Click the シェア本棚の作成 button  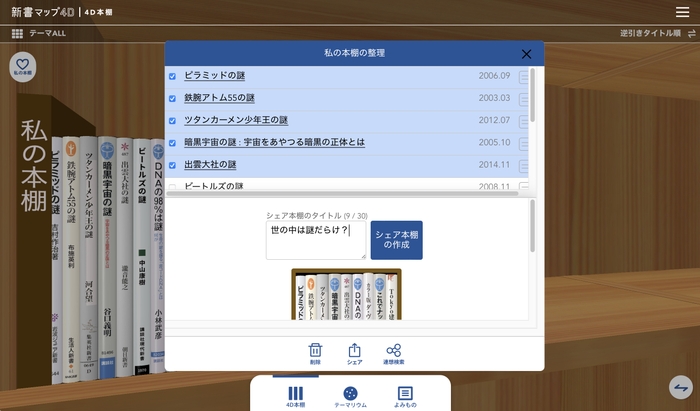[x=396, y=240]
